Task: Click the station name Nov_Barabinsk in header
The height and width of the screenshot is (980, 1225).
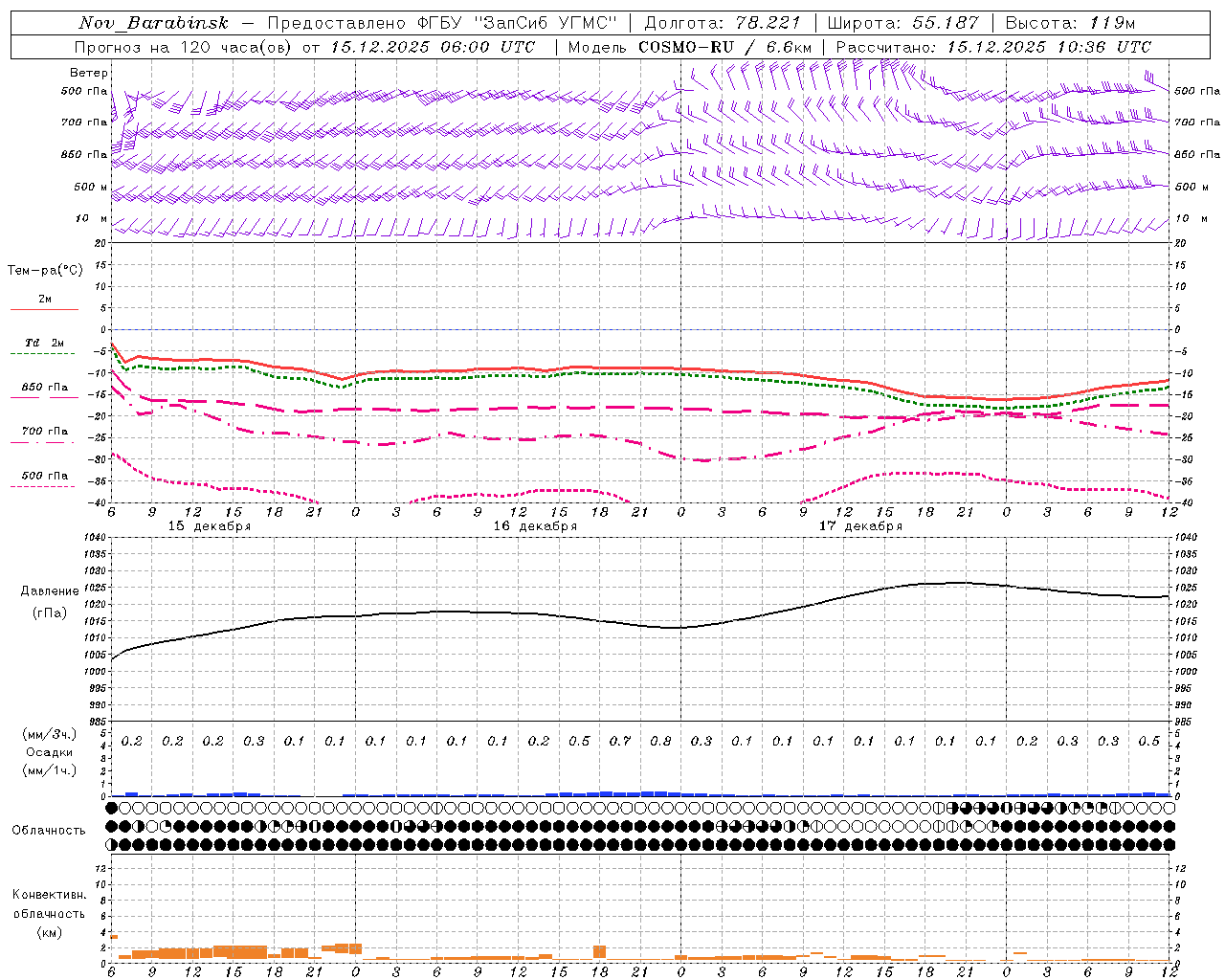Action: point(154,23)
